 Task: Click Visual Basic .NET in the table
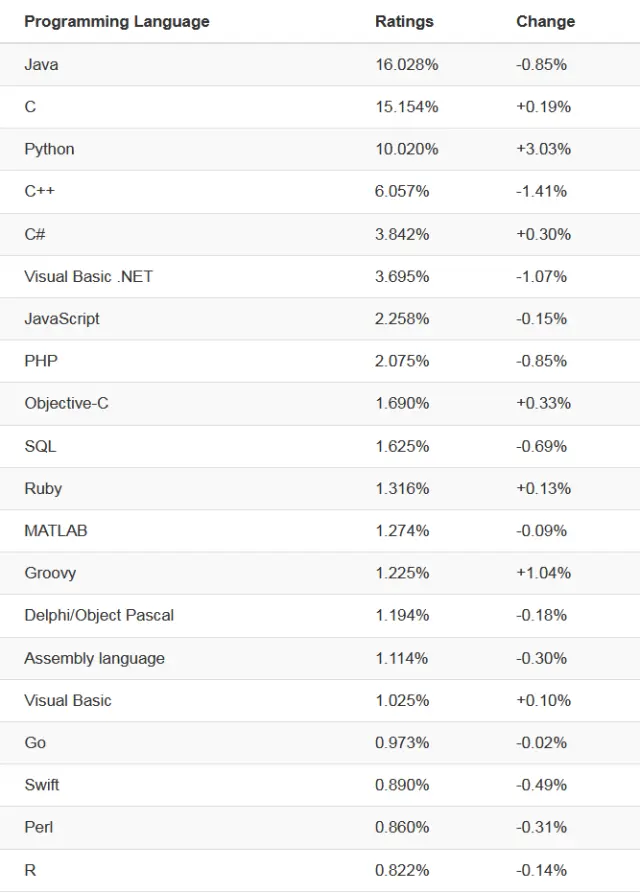click(x=89, y=276)
